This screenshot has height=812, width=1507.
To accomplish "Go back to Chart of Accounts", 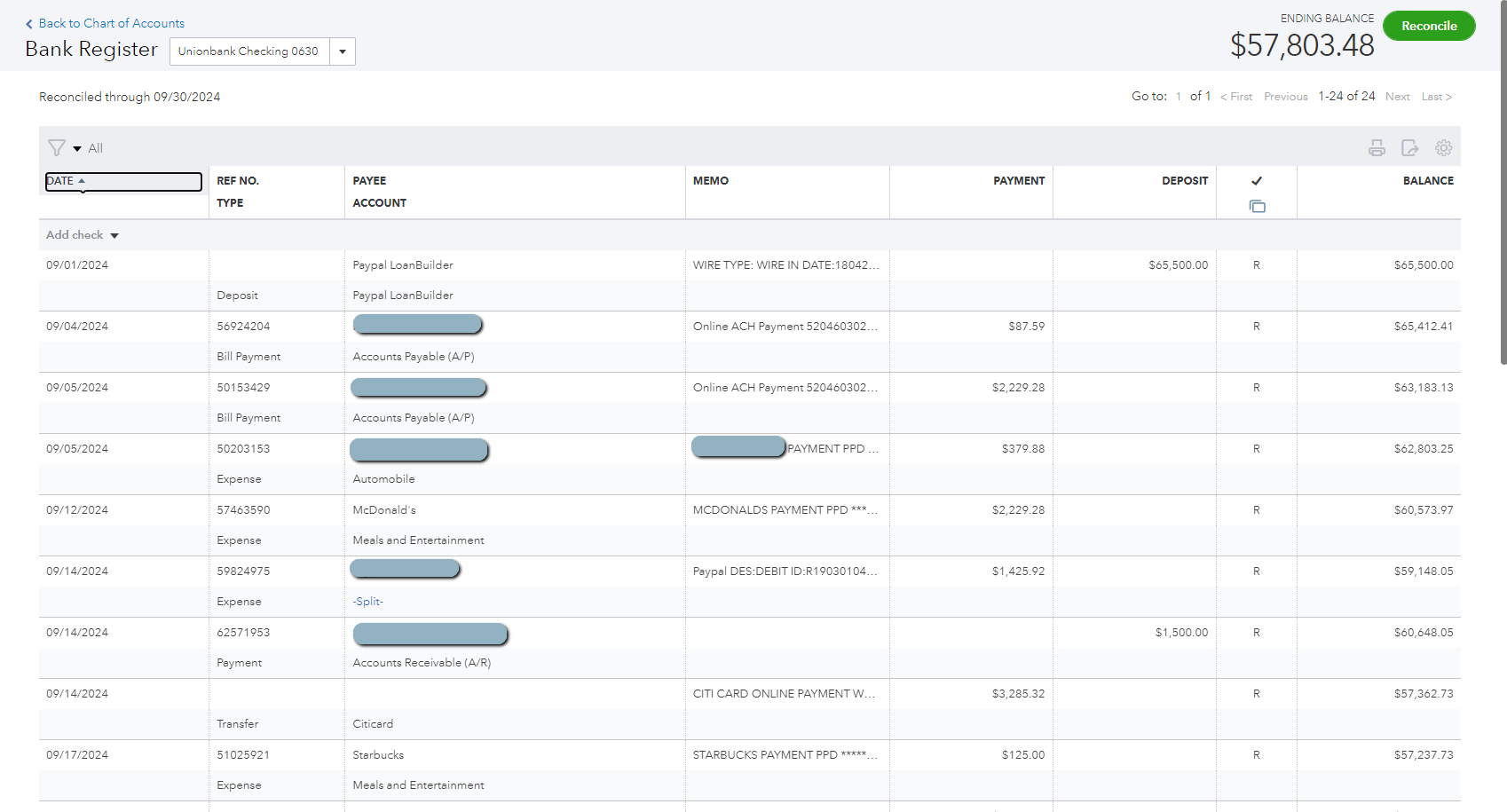I will 105,23.
